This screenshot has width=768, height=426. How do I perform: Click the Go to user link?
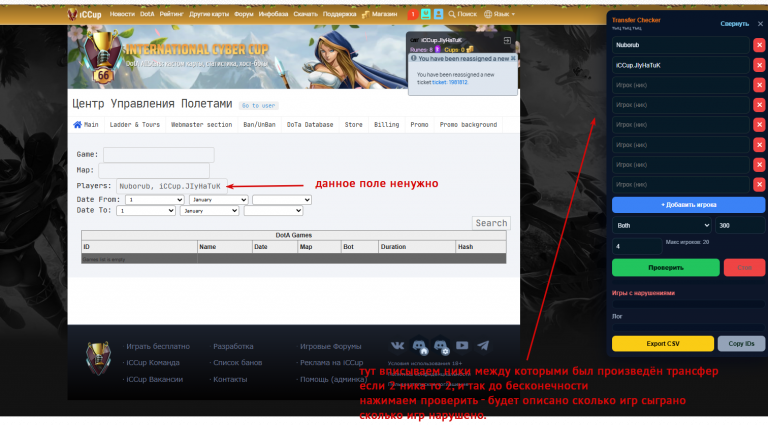pyautogui.click(x=258, y=106)
